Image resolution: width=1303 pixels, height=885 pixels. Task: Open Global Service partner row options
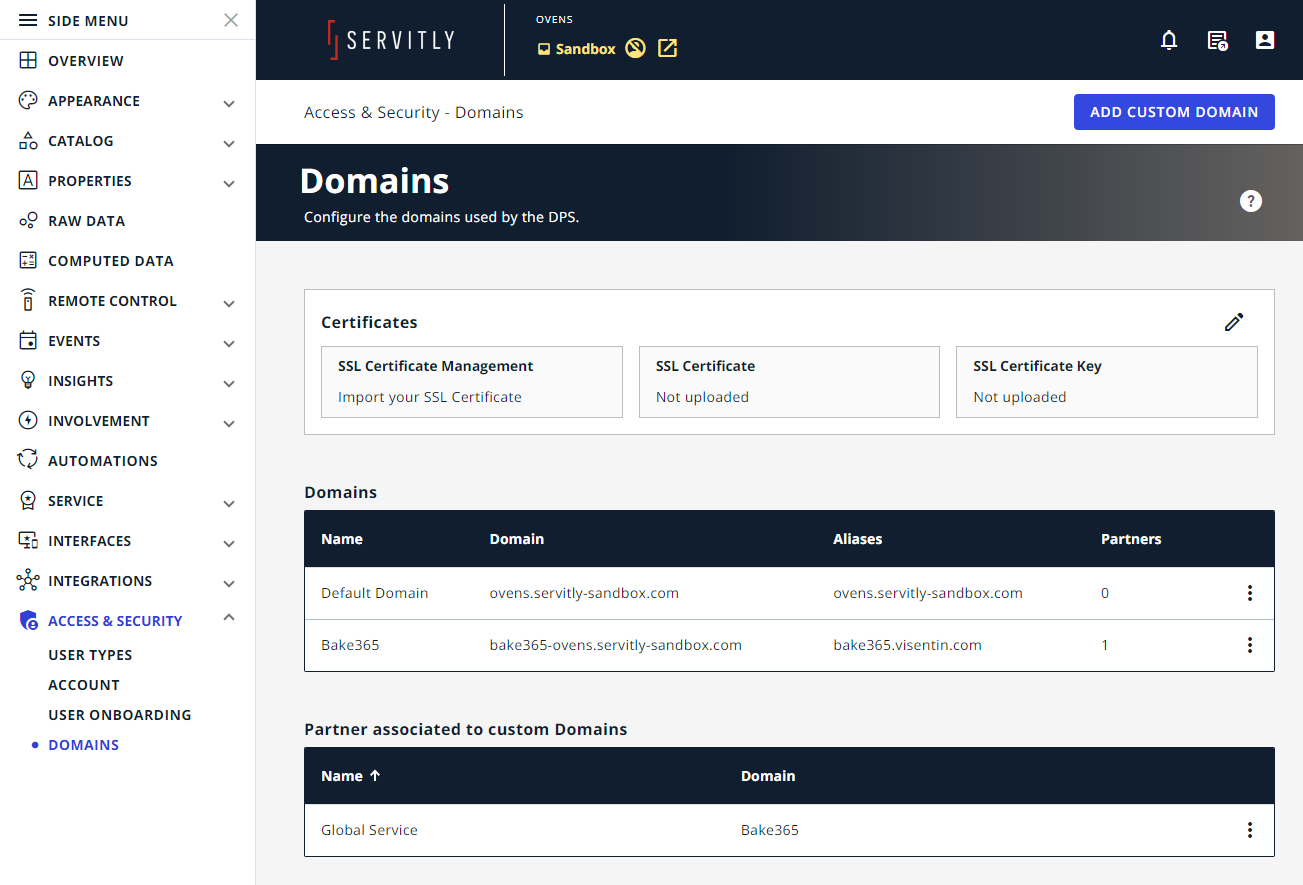click(1249, 830)
